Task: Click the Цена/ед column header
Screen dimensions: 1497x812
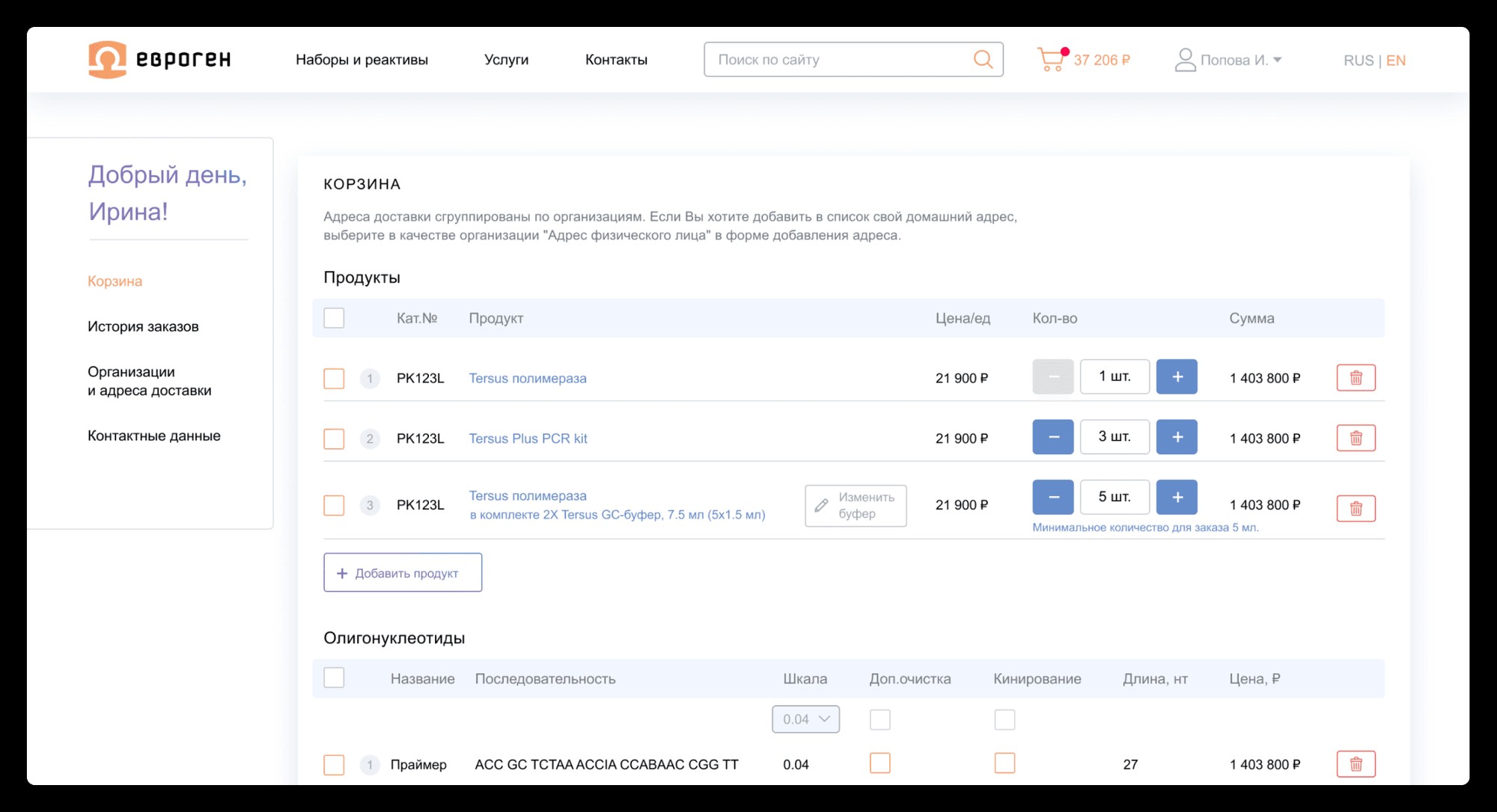Action: pyautogui.click(x=963, y=318)
